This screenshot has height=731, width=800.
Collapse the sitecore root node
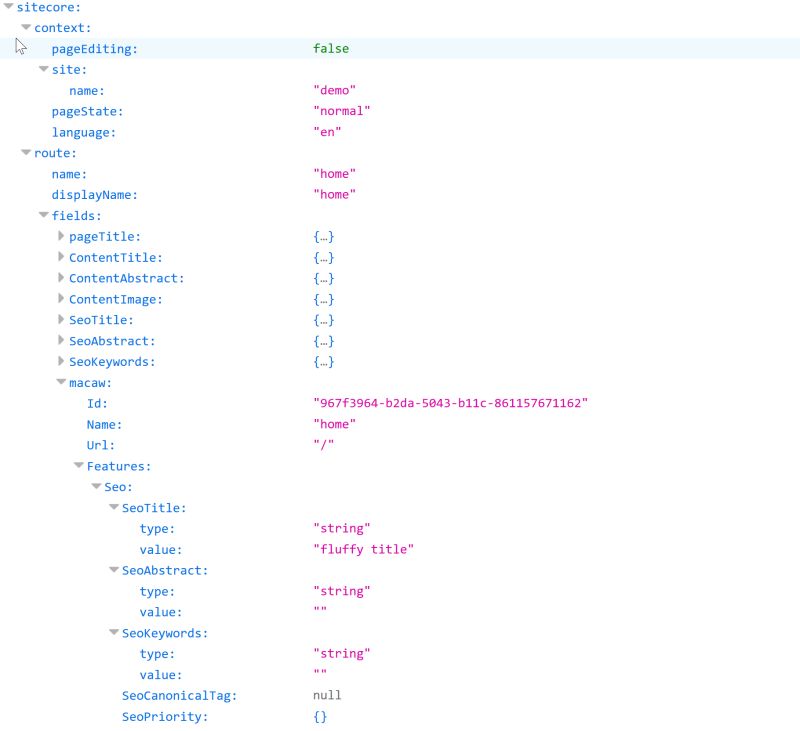point(8,7)
